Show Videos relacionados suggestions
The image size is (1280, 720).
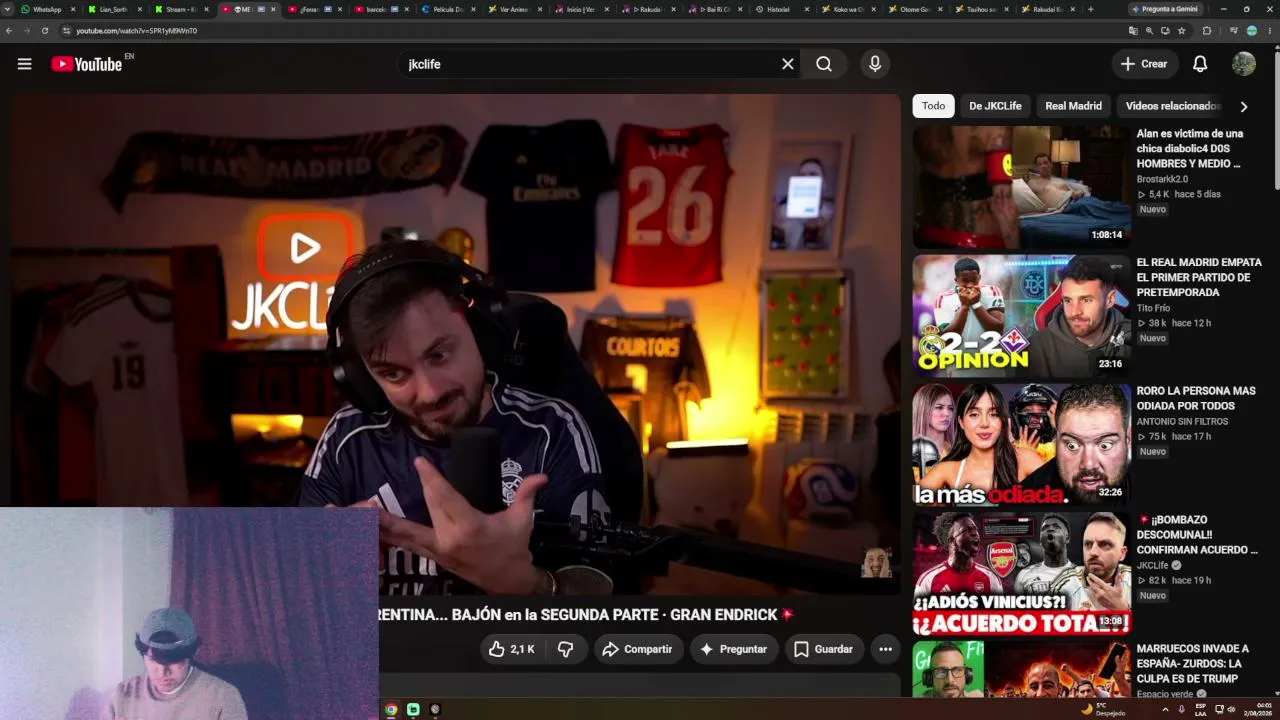coord(1172,106)
